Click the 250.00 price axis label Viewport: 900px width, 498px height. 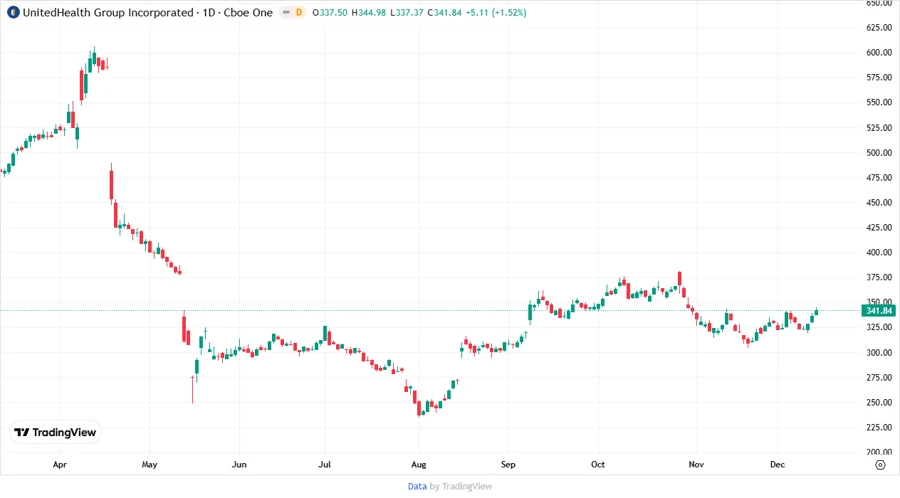tap(879, 402)
